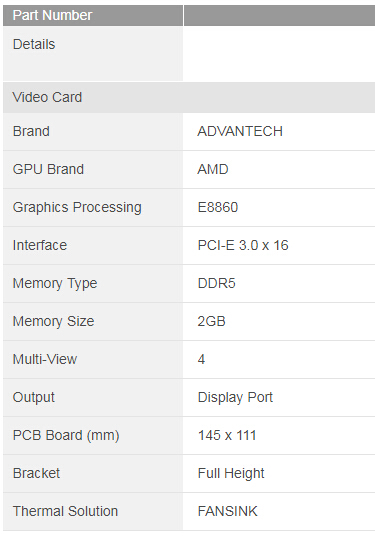
Task: Click the Memory Size label
Action: tap(53, 321)
